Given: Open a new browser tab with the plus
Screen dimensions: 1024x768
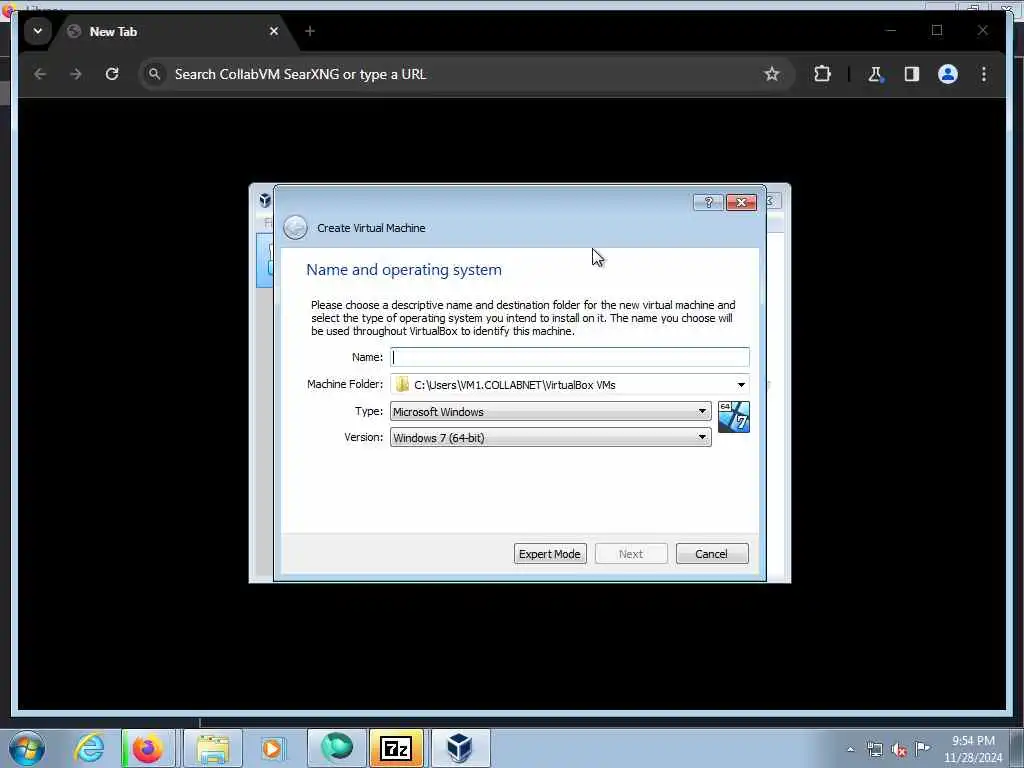Looking at the screenshot, I should (310, 31).
